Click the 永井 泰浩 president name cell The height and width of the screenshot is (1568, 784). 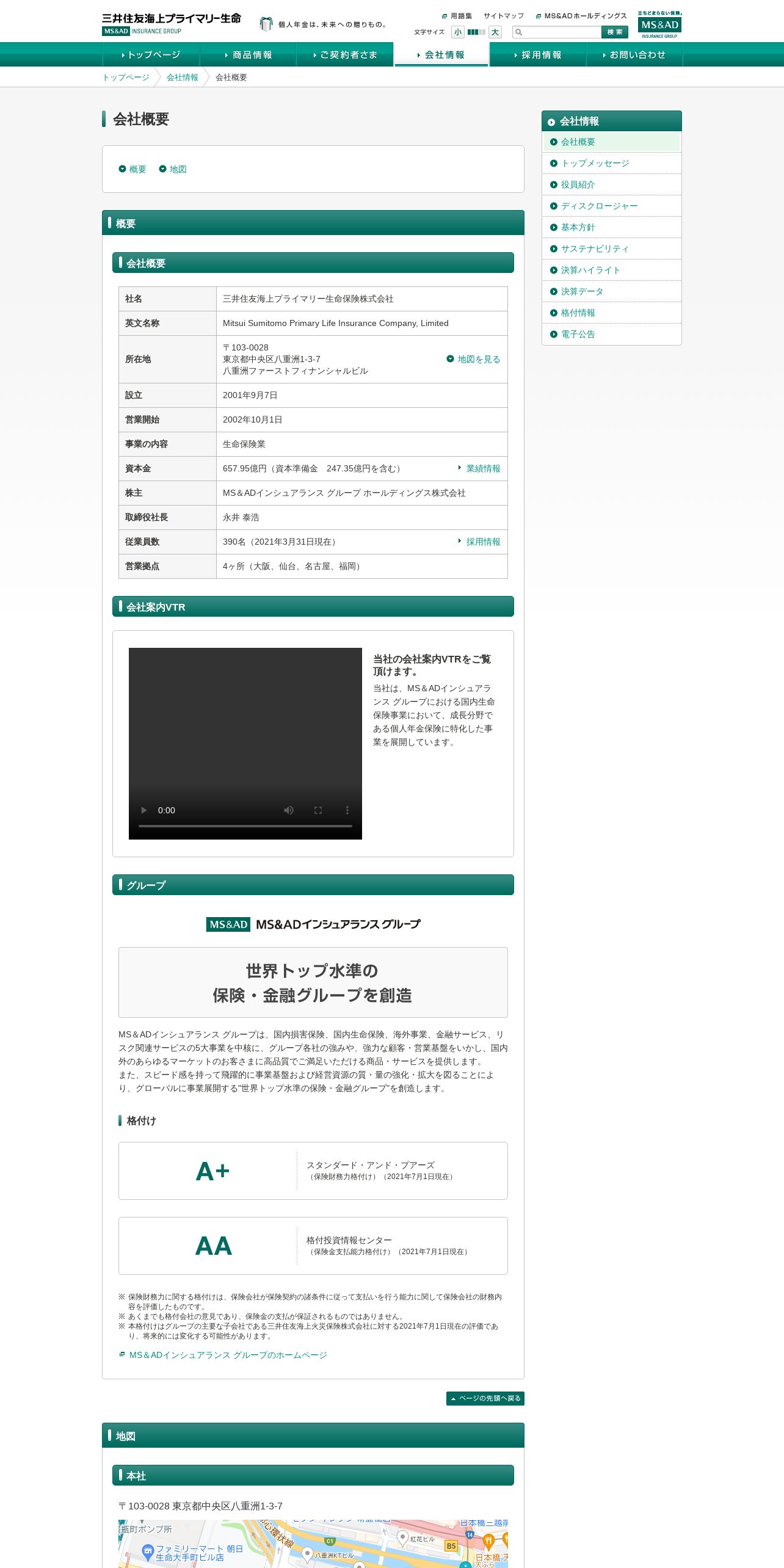[362, 517]
